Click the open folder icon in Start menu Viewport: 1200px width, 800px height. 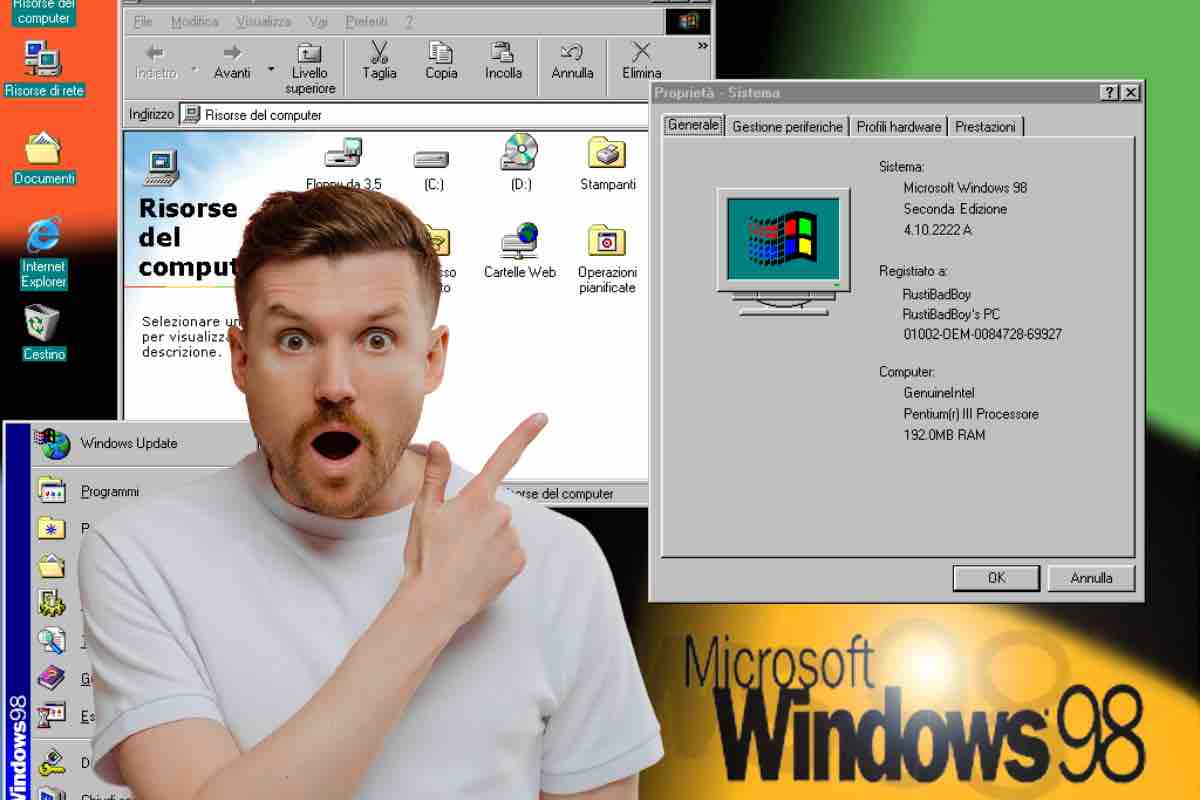(x=51, y=566)
